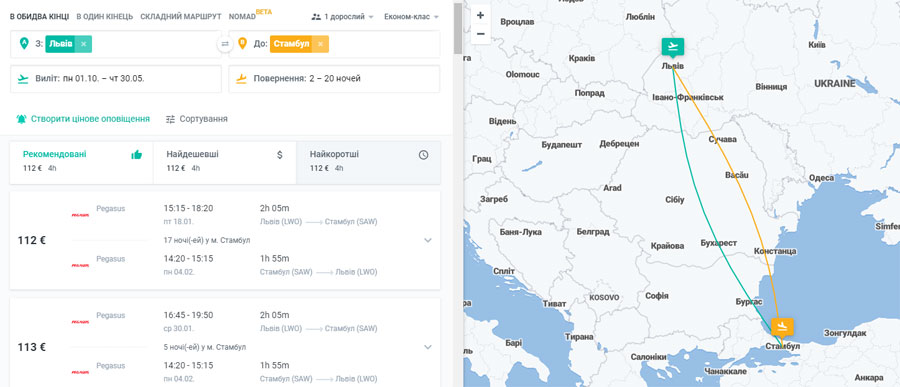Click the 112 € price on first result
Viewport: 900px width, 387px height.
(x=32, y=241)
